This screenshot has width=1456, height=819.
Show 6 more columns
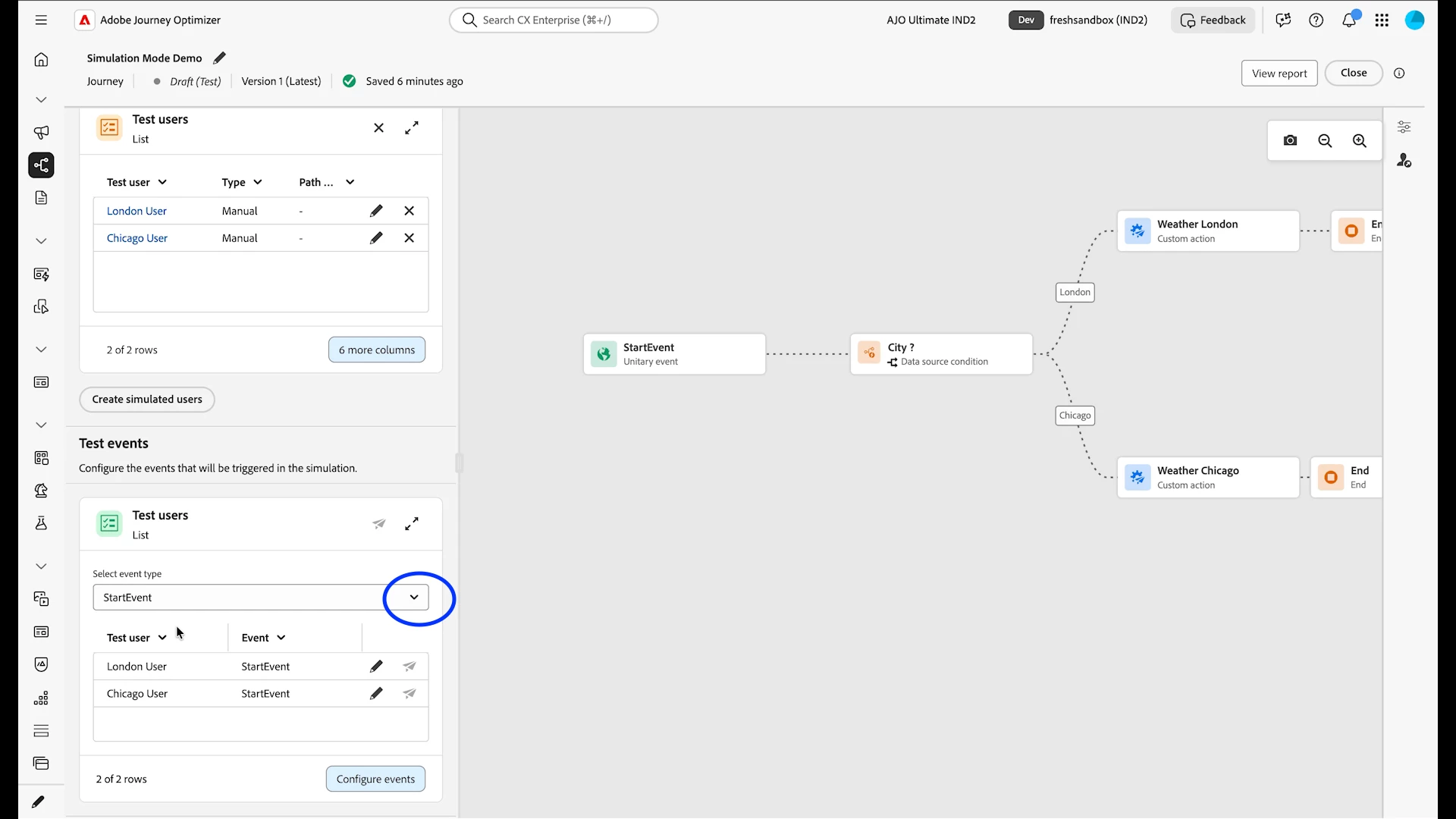pyautogui.click(x=377, y=350)
